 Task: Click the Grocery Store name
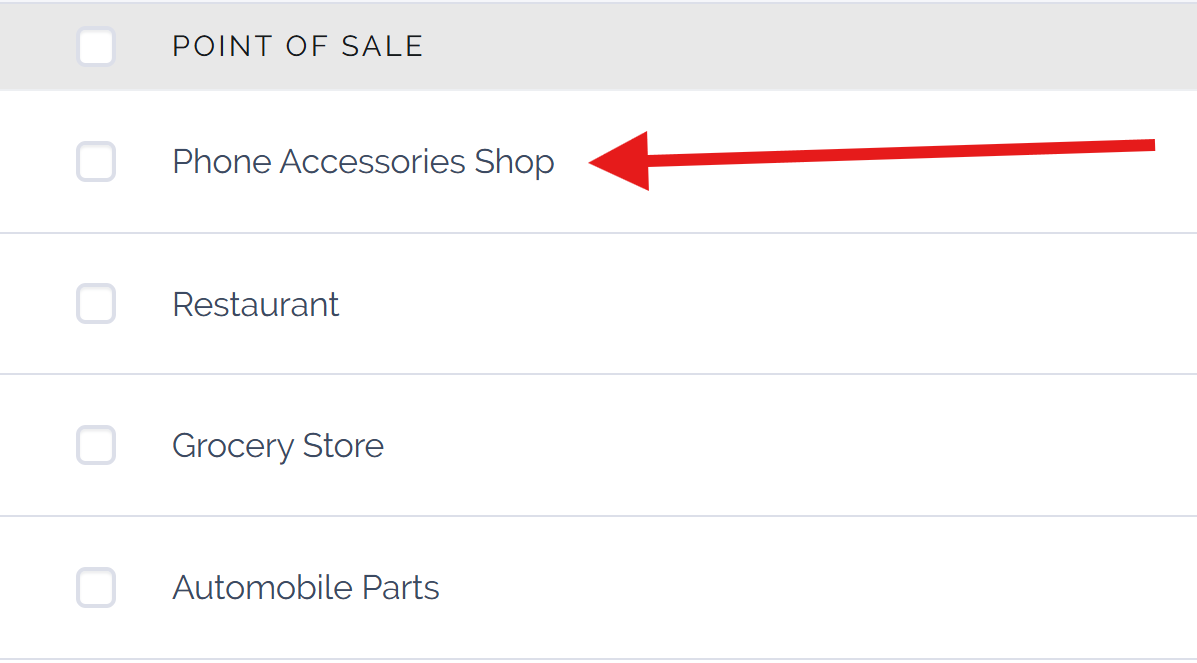[x=277, y=445]
